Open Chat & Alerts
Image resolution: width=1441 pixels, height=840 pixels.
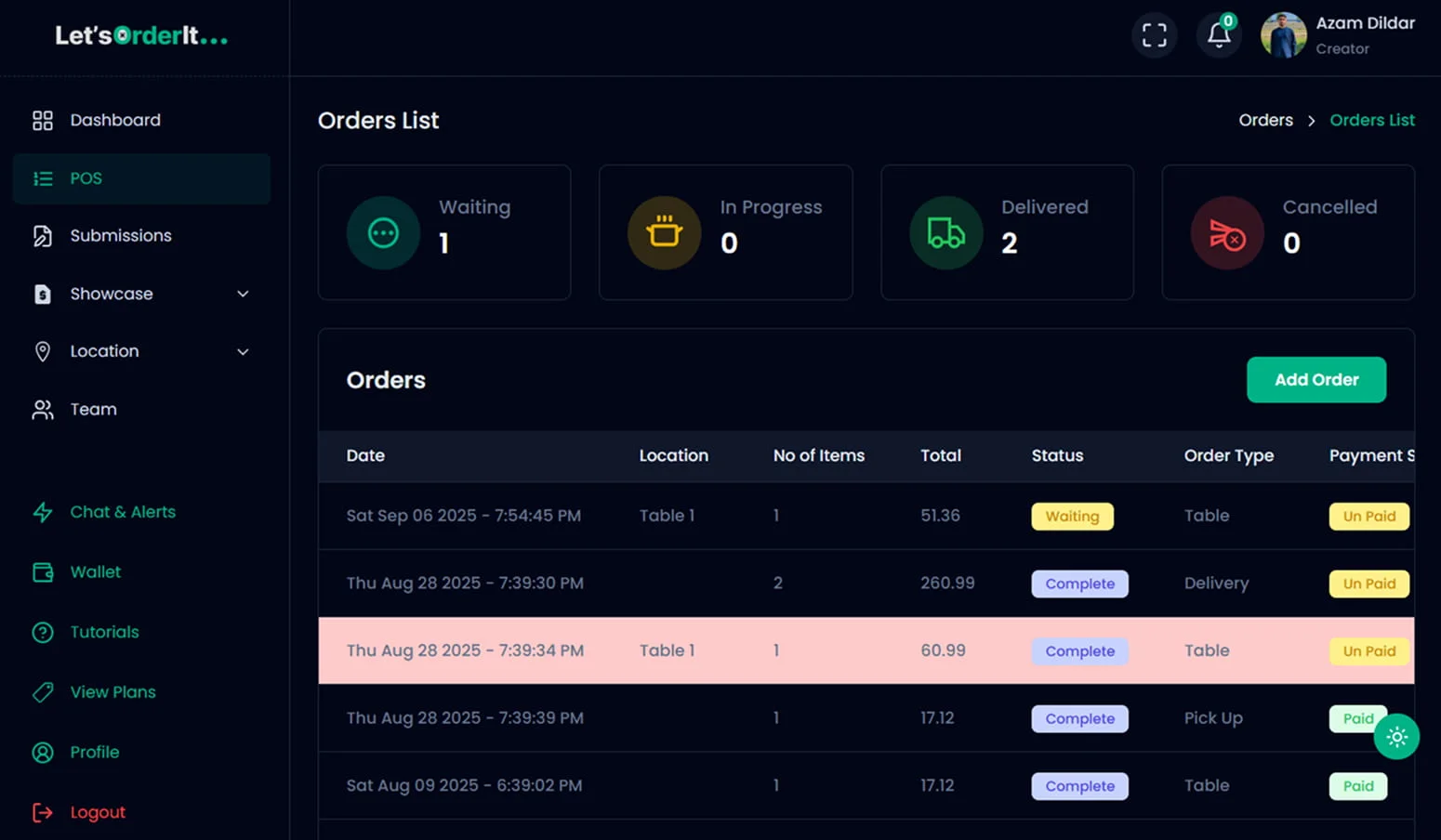pyautogui.click(x=122, y=512)
